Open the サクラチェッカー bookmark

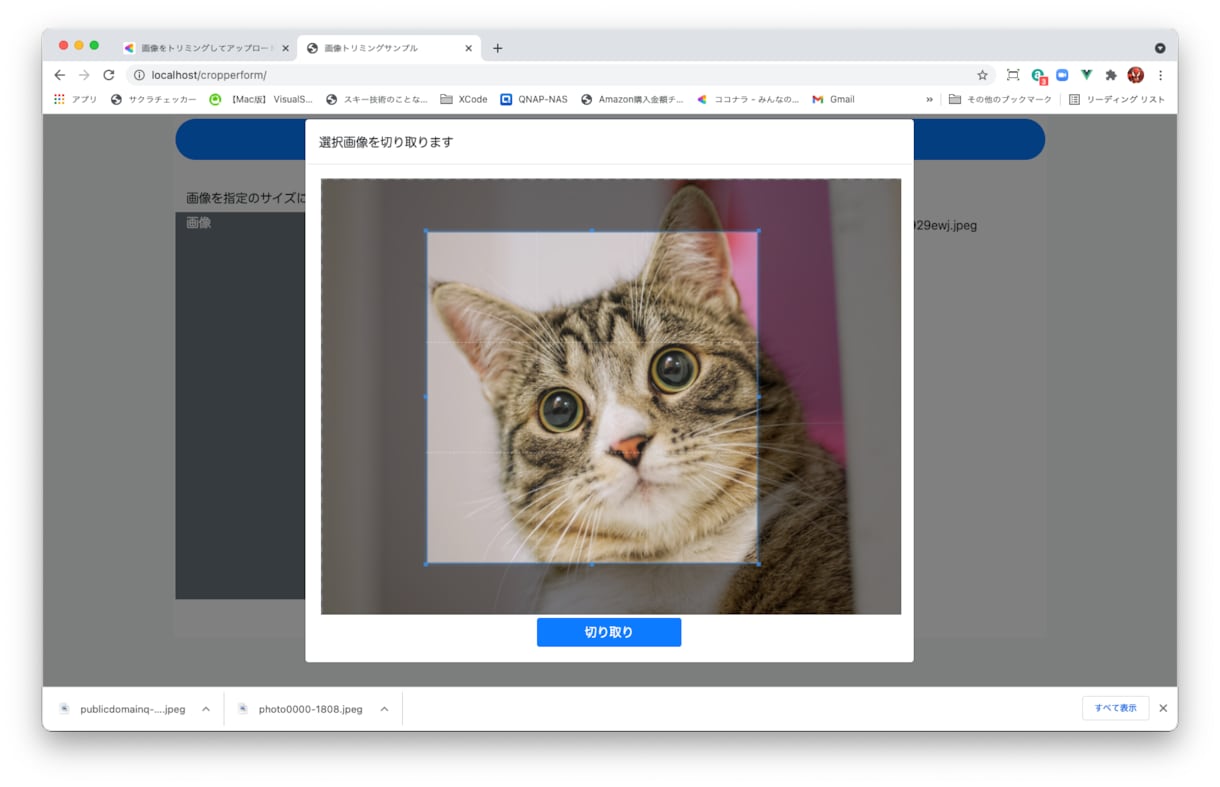pos(153,99)
